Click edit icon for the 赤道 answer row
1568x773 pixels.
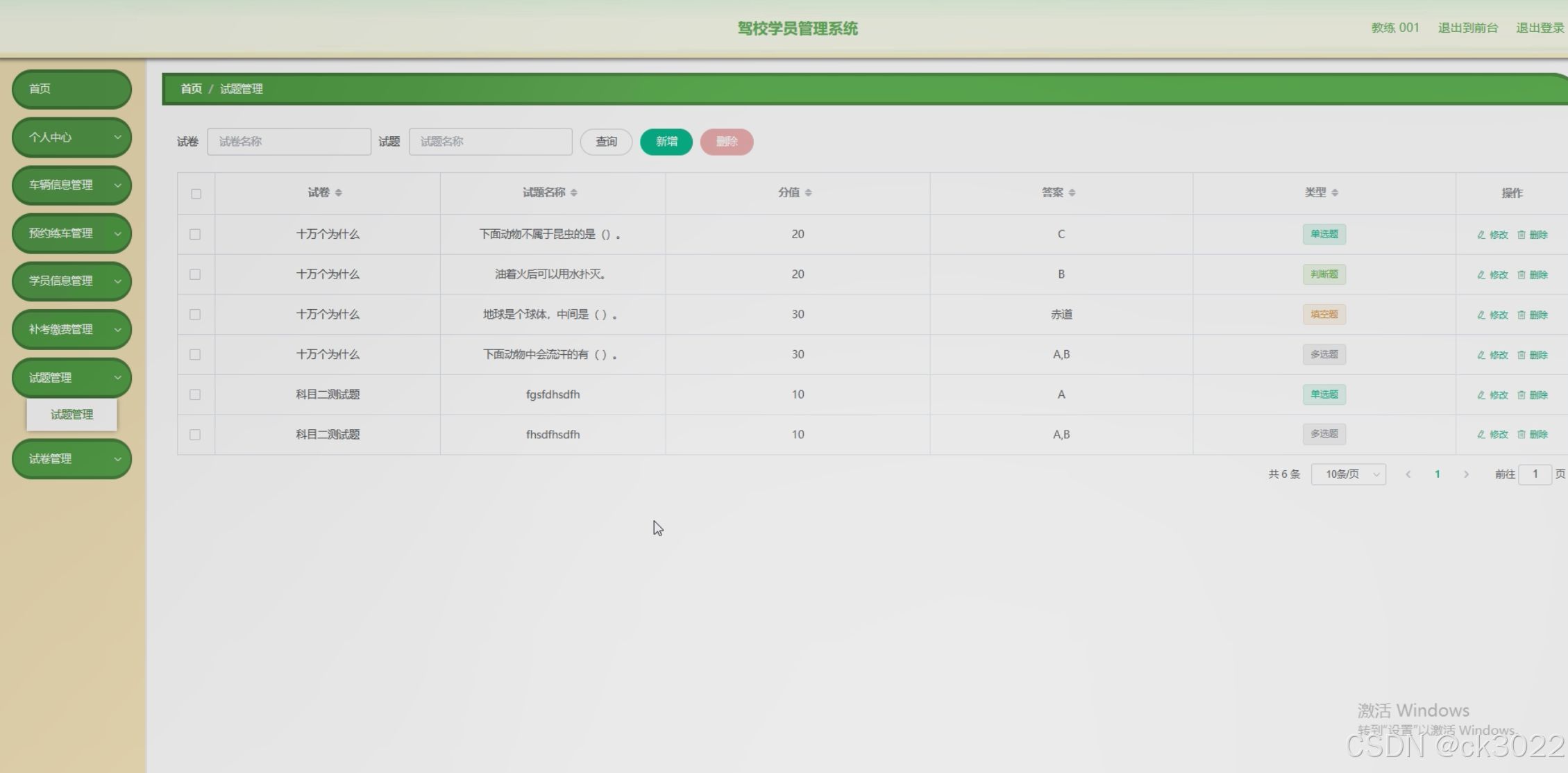[x=1481, y=315]
